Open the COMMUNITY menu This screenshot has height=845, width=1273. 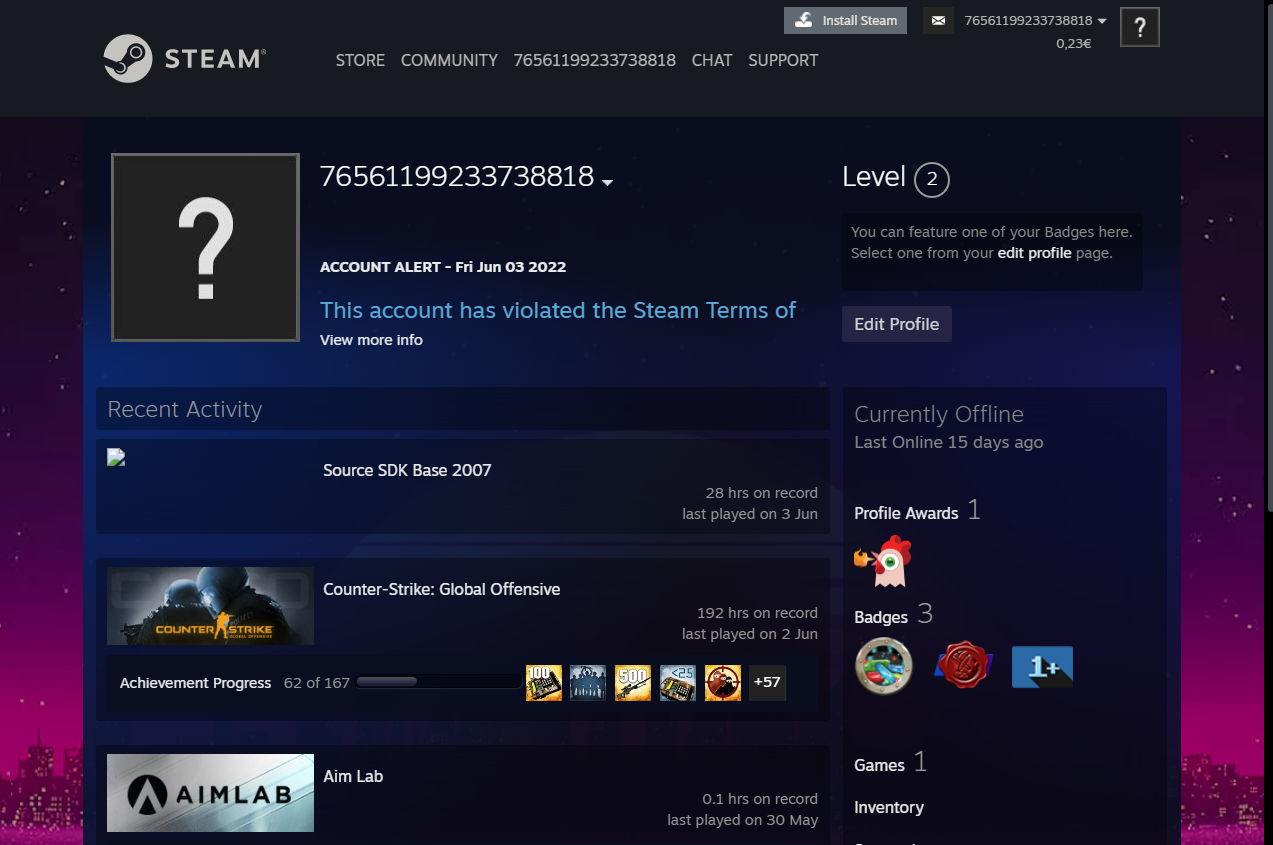[449, 60]
